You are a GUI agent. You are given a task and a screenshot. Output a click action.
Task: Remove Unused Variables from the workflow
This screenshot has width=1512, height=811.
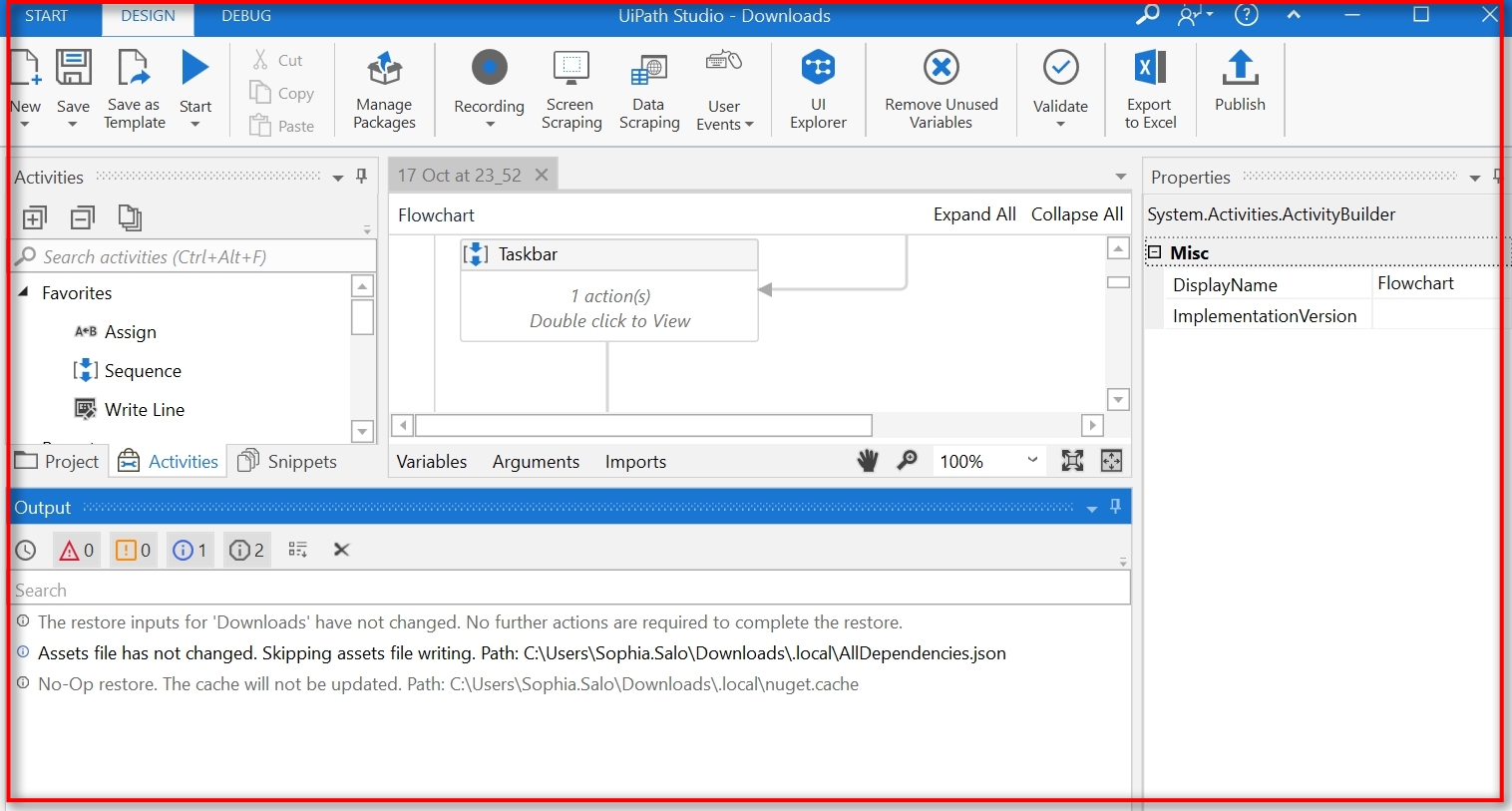coord(941,90)
